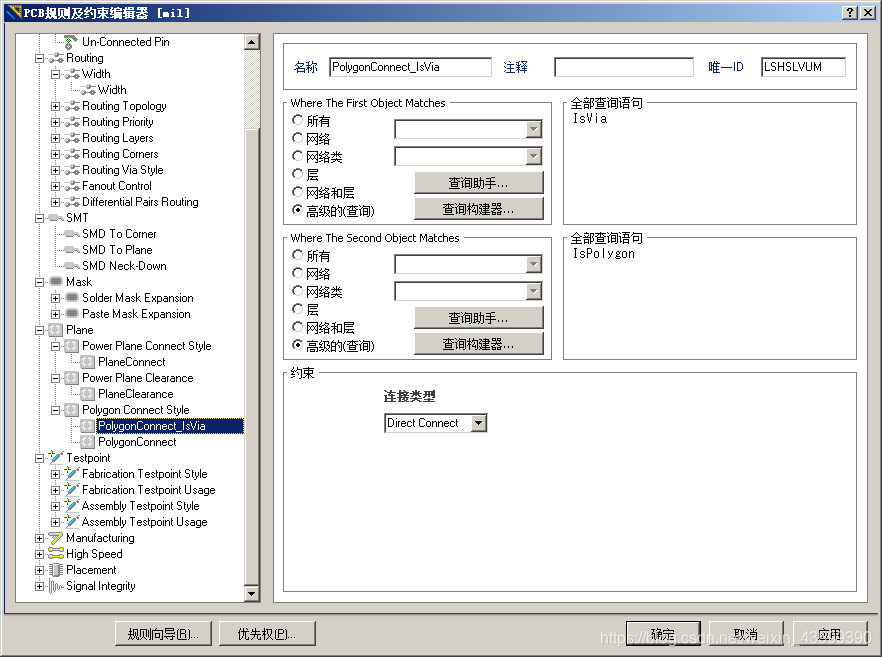
Task: Select 所有 radio in first object matches
Action: pyautogui.click(x=298, y=121)
